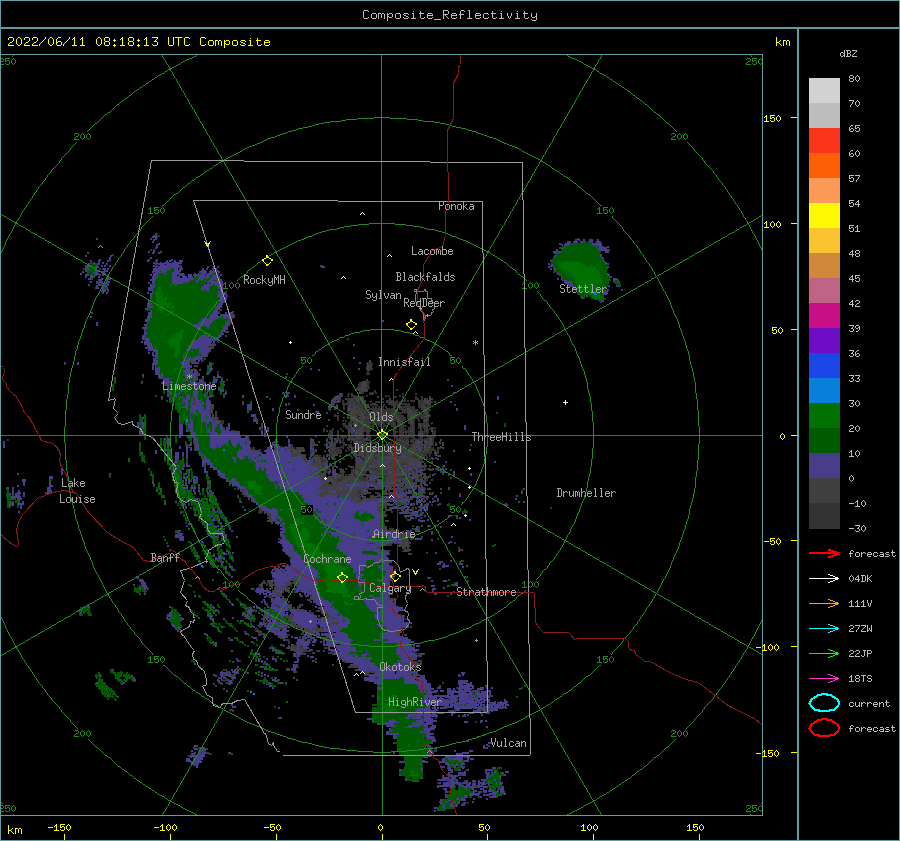Click the magenta 18TS arrow symbol

click(824, 679)
